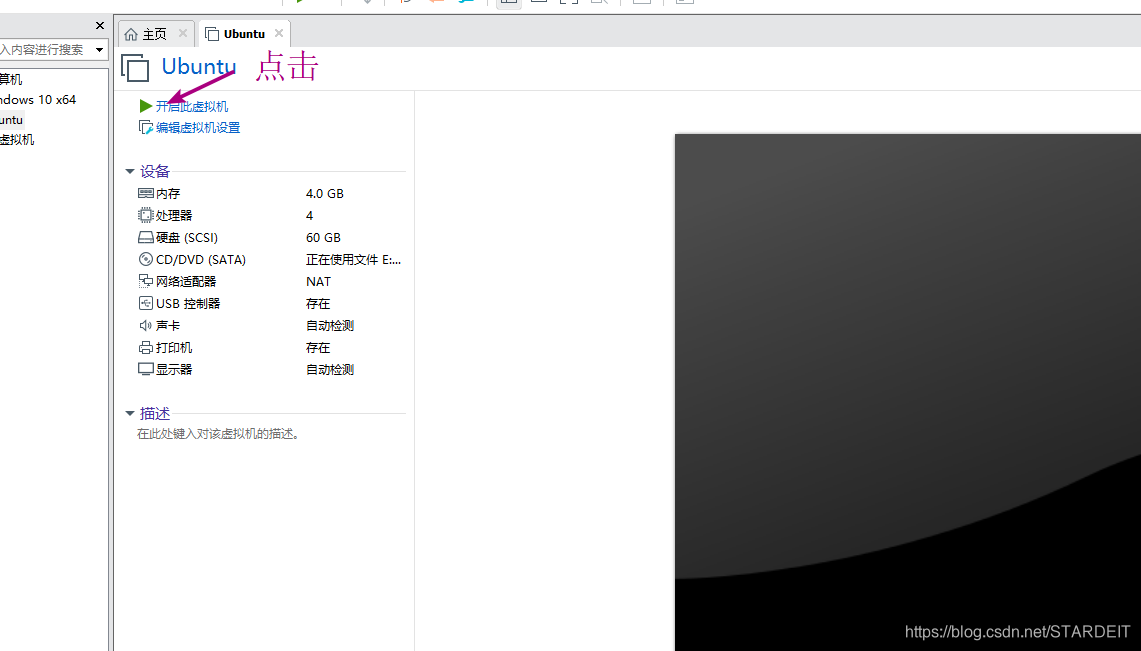Click the 存在 value in the USB row
Screen dimensions: 1141x651
point(318,303)
